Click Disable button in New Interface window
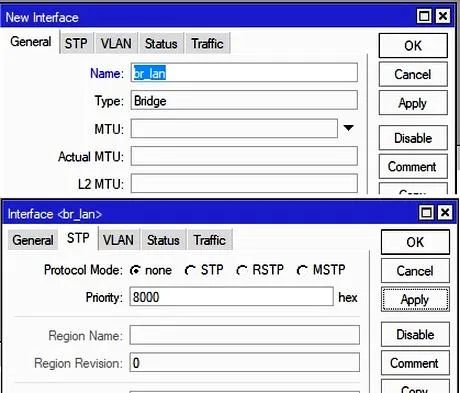Screen dimensions: 460x393 coord(413,138)
